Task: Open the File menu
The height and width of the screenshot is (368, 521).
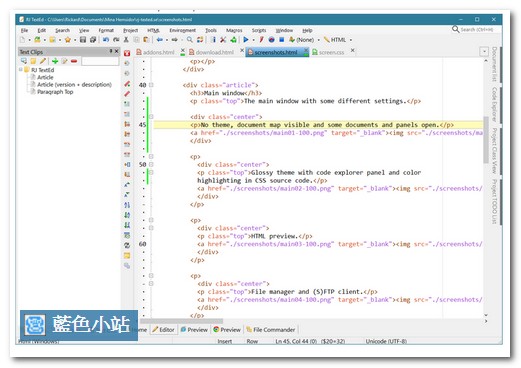Action: coord(24,30)
